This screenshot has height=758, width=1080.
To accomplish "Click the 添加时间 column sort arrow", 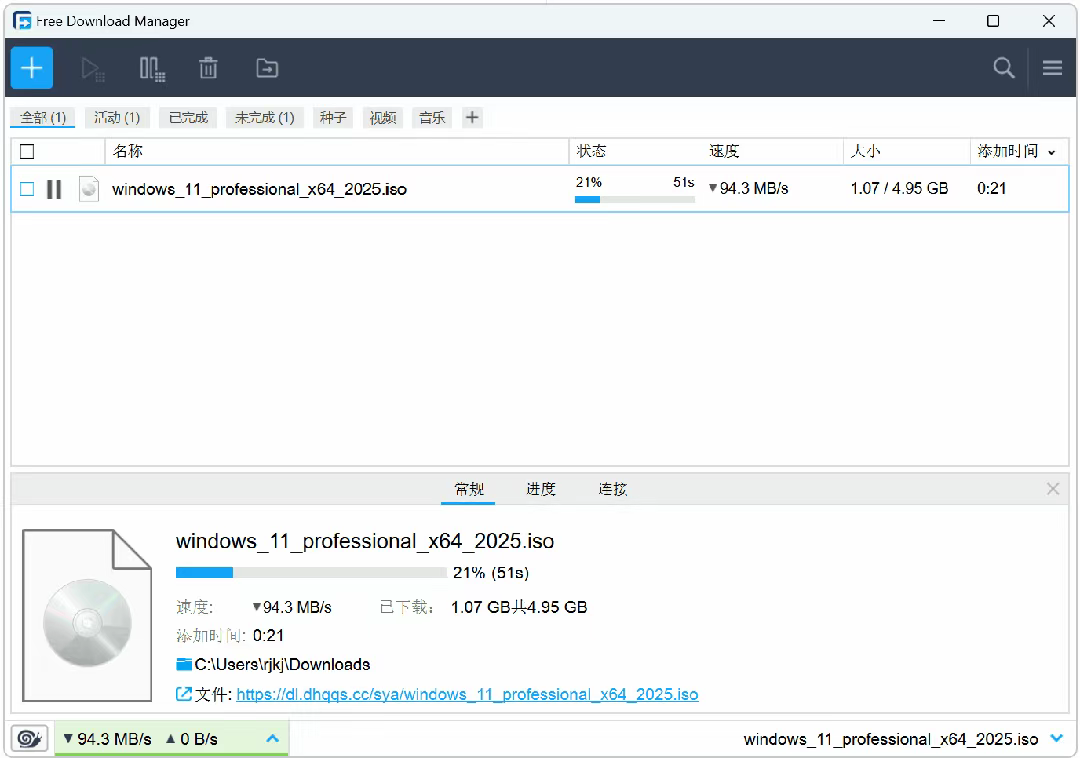I will tap(1052, 153).
